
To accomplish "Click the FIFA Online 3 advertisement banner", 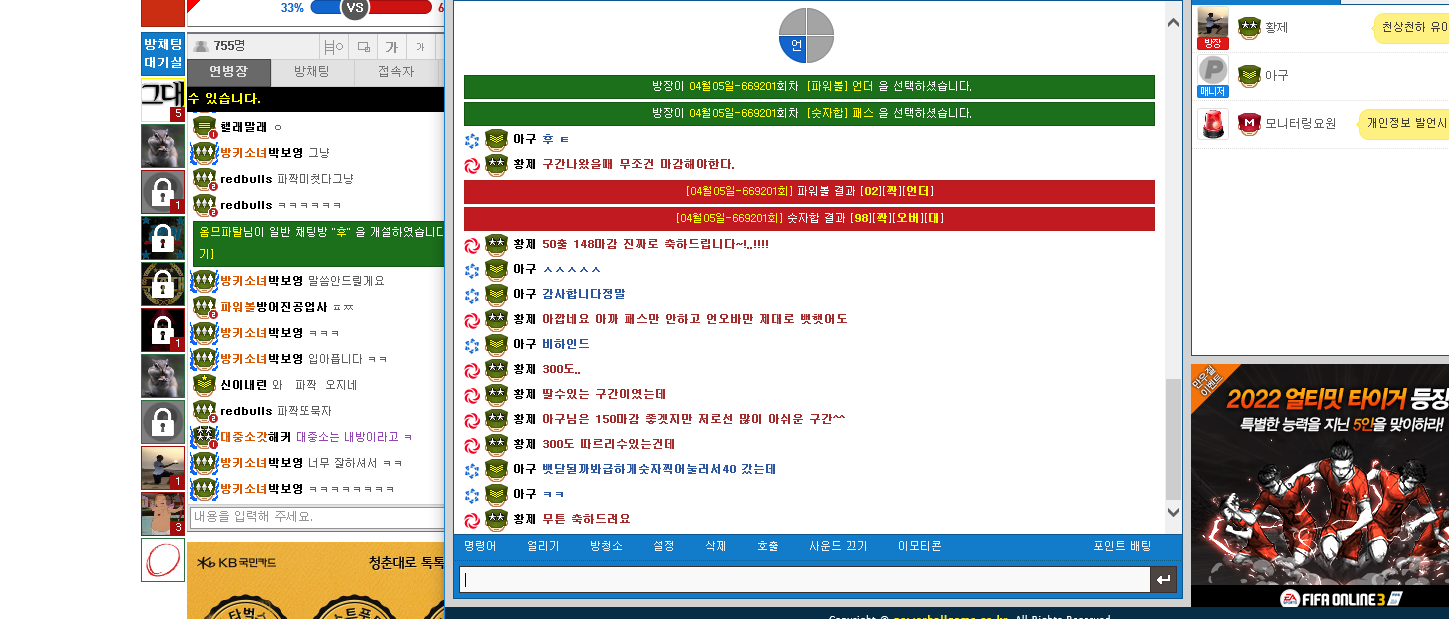I will (x=1320, y=485).
